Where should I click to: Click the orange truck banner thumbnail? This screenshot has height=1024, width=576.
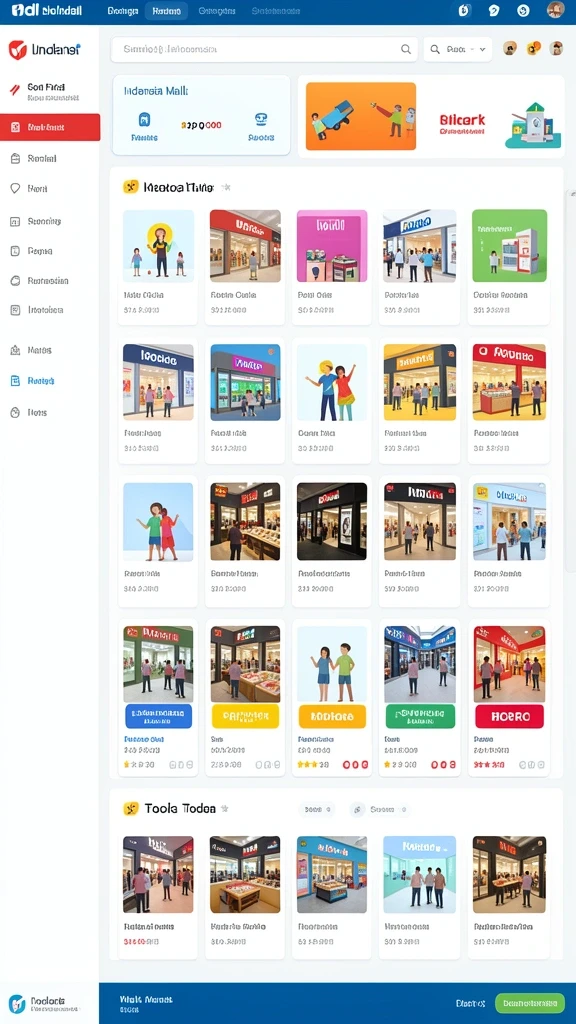(361, 116)
